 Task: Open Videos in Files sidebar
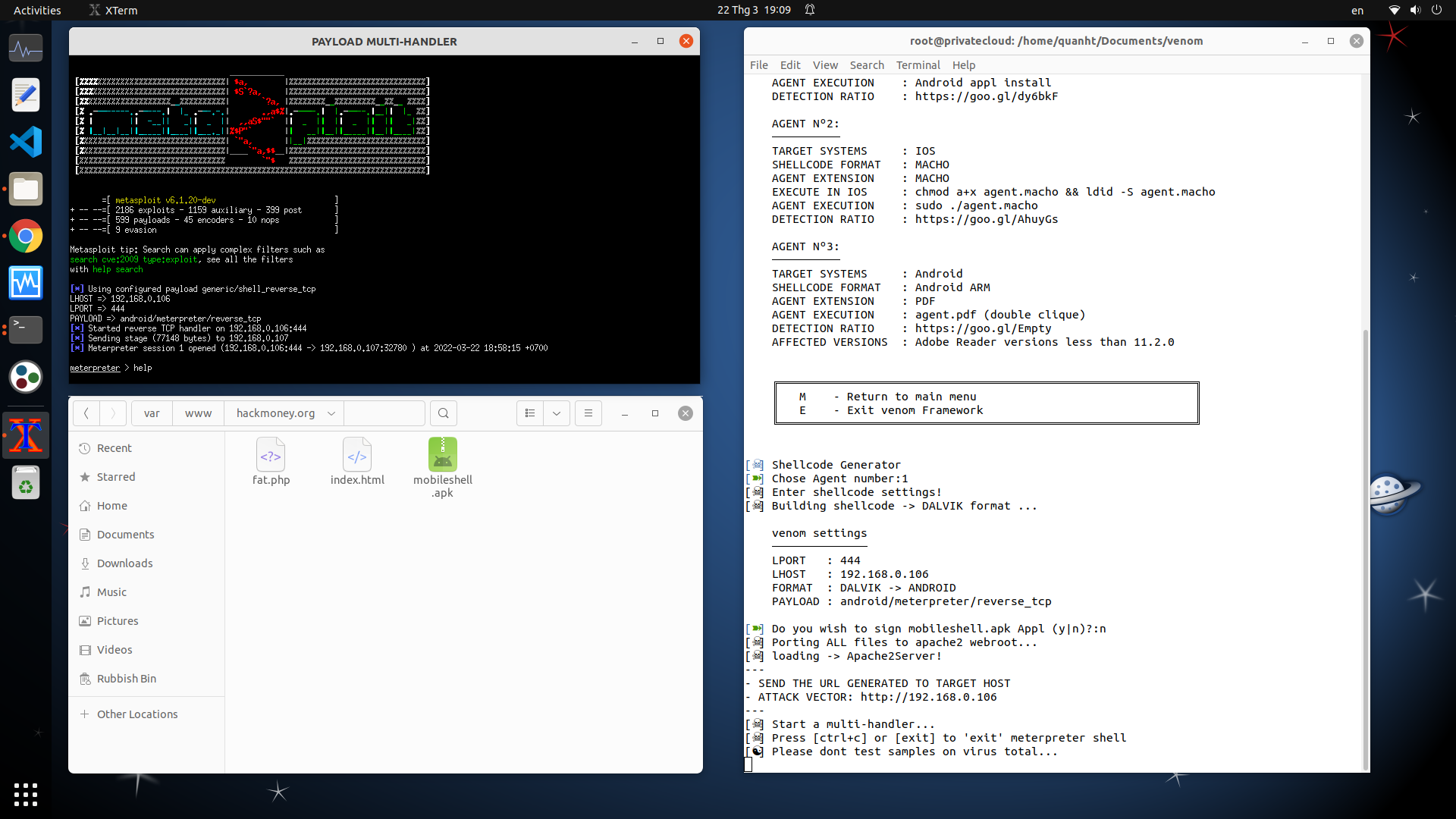[x=147, y=650]
